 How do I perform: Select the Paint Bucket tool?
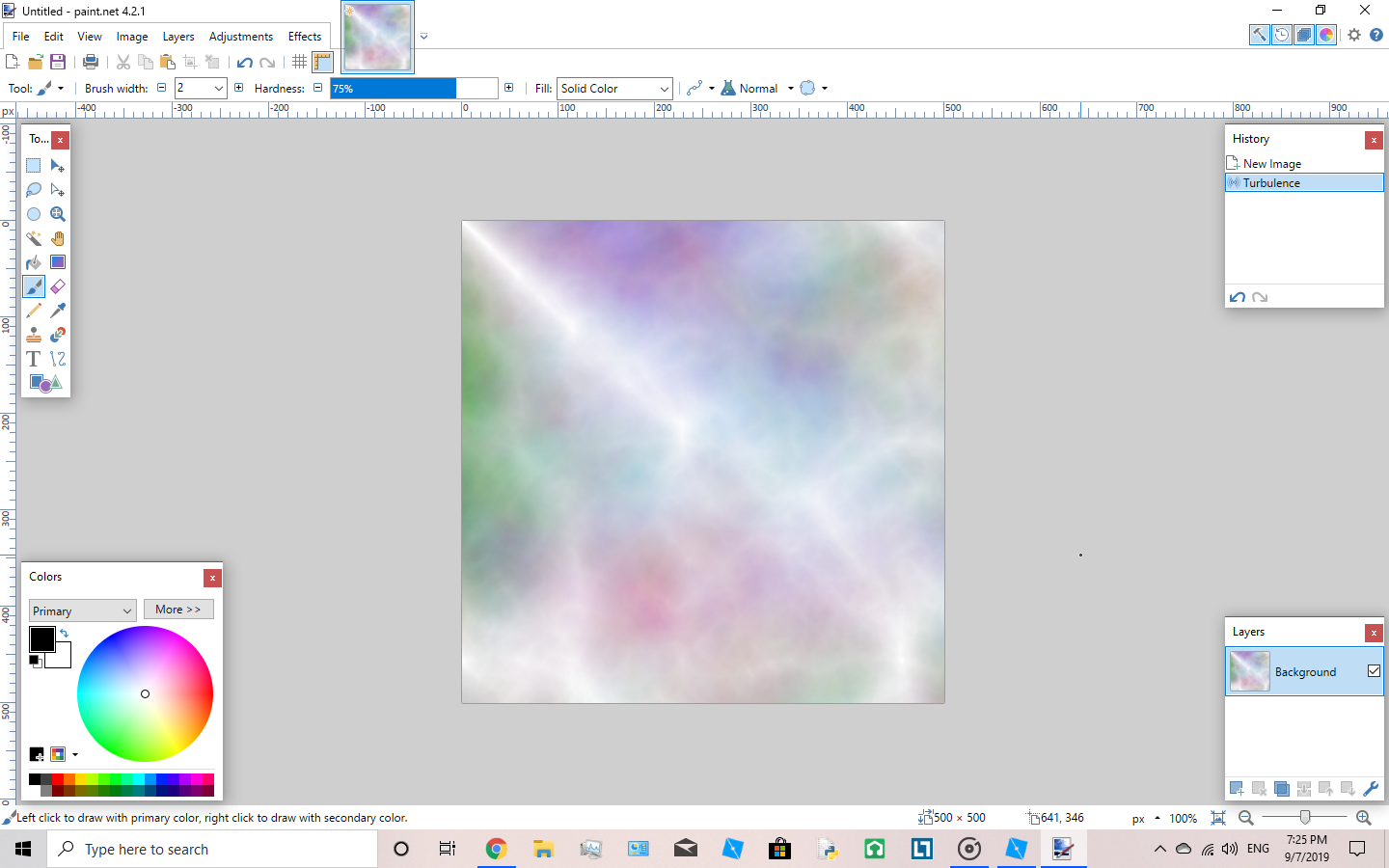tap(33, 262)
